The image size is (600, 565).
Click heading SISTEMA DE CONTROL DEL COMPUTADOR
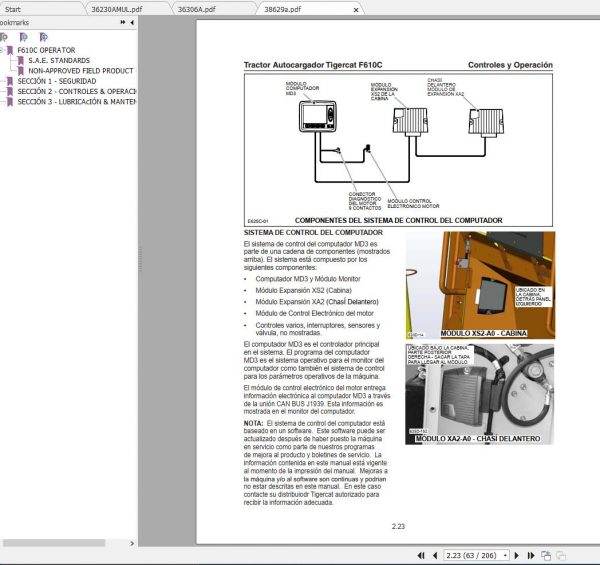[313, 232]
